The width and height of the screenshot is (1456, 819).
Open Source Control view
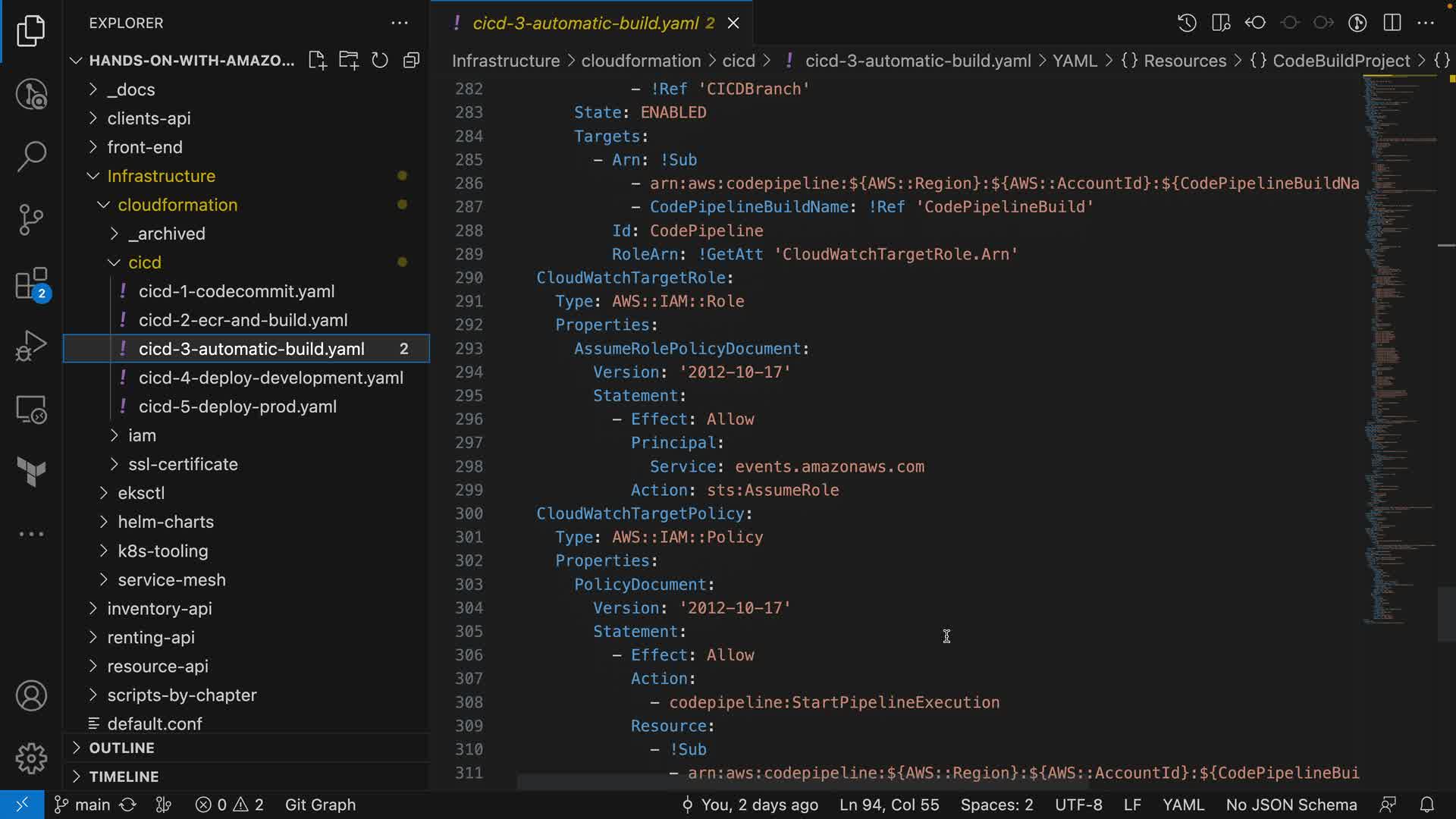coord(31,220)
